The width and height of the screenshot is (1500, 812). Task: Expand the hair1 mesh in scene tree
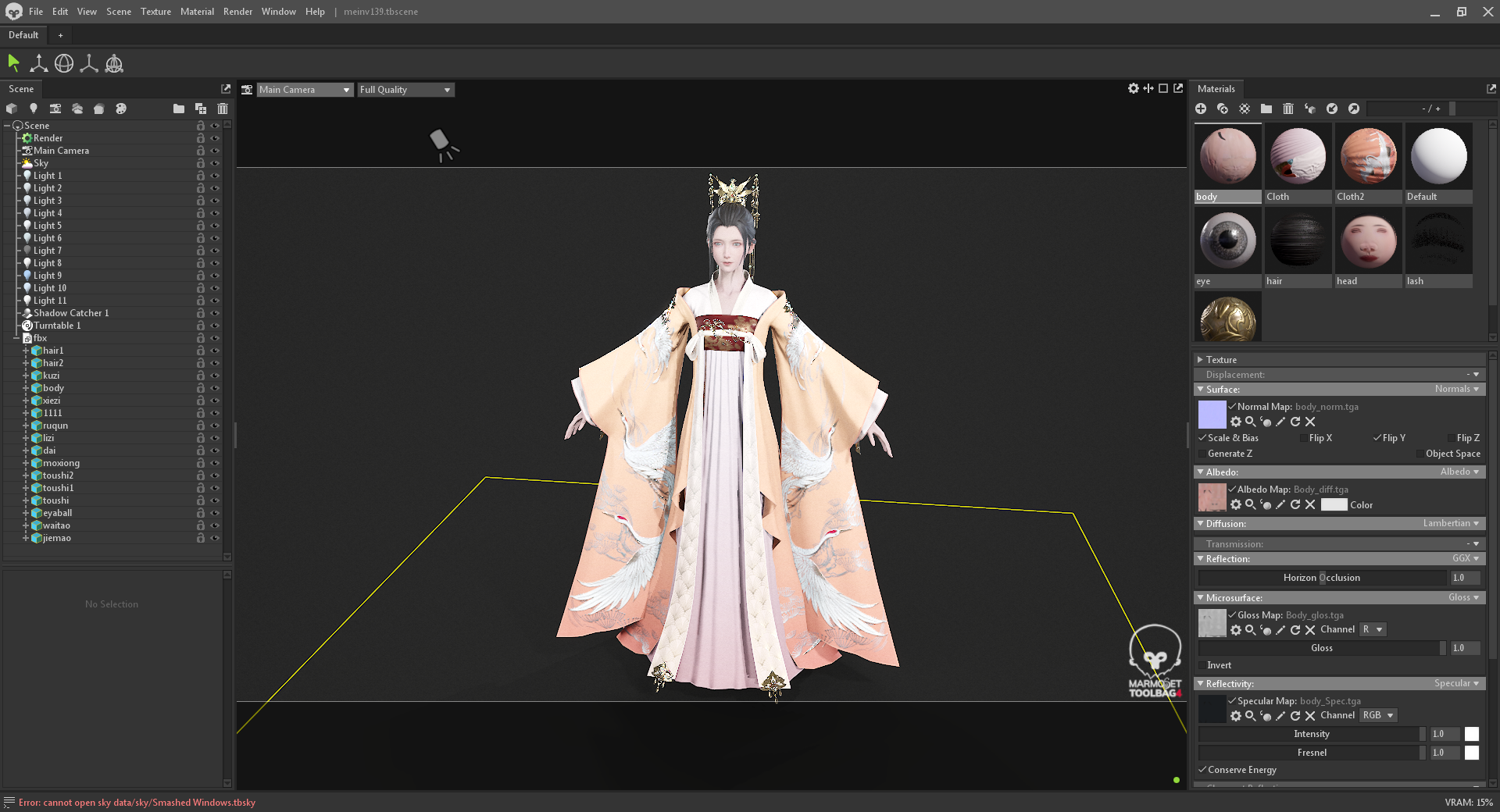point(26,351)
